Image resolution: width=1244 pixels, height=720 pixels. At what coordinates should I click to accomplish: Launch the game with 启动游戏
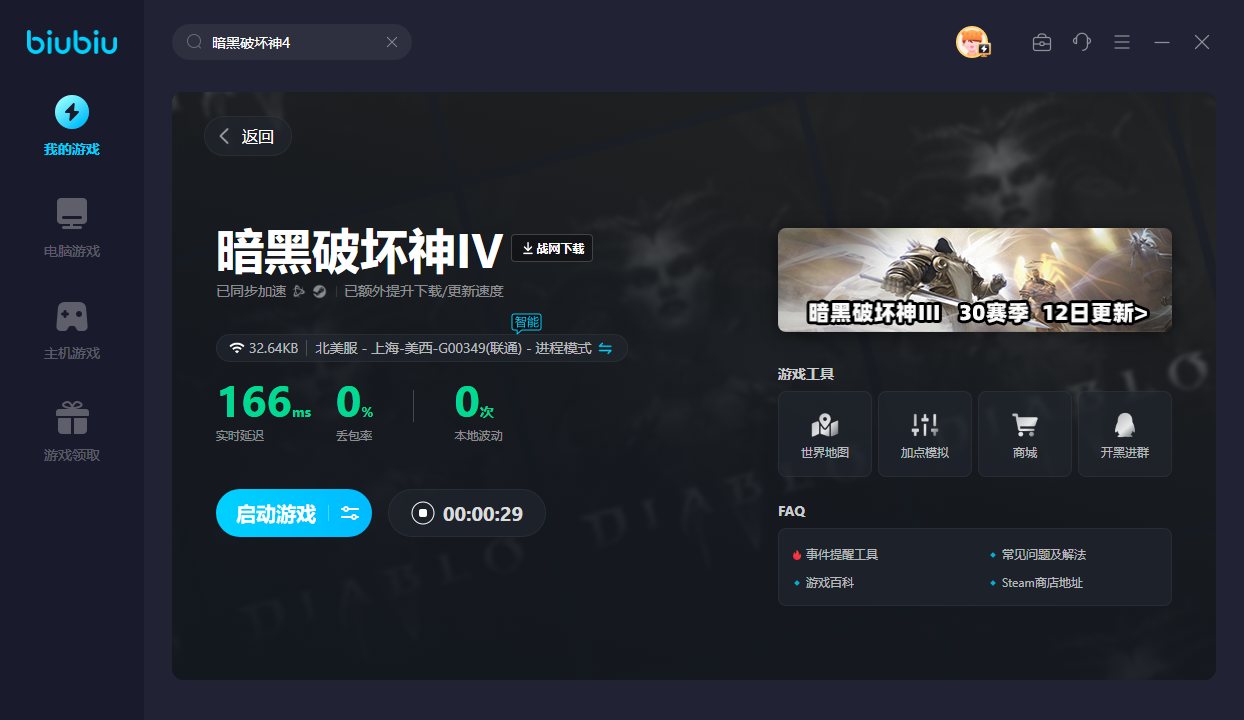pyautogui.click(x=276, y=514)
